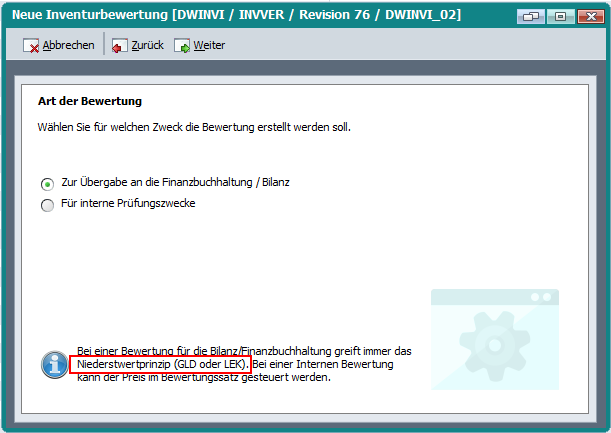Click the 'Zur Übergabe an die Finanzbuchhaltung' label text
The width and height of the screenshot is (611, 433).
175,183
